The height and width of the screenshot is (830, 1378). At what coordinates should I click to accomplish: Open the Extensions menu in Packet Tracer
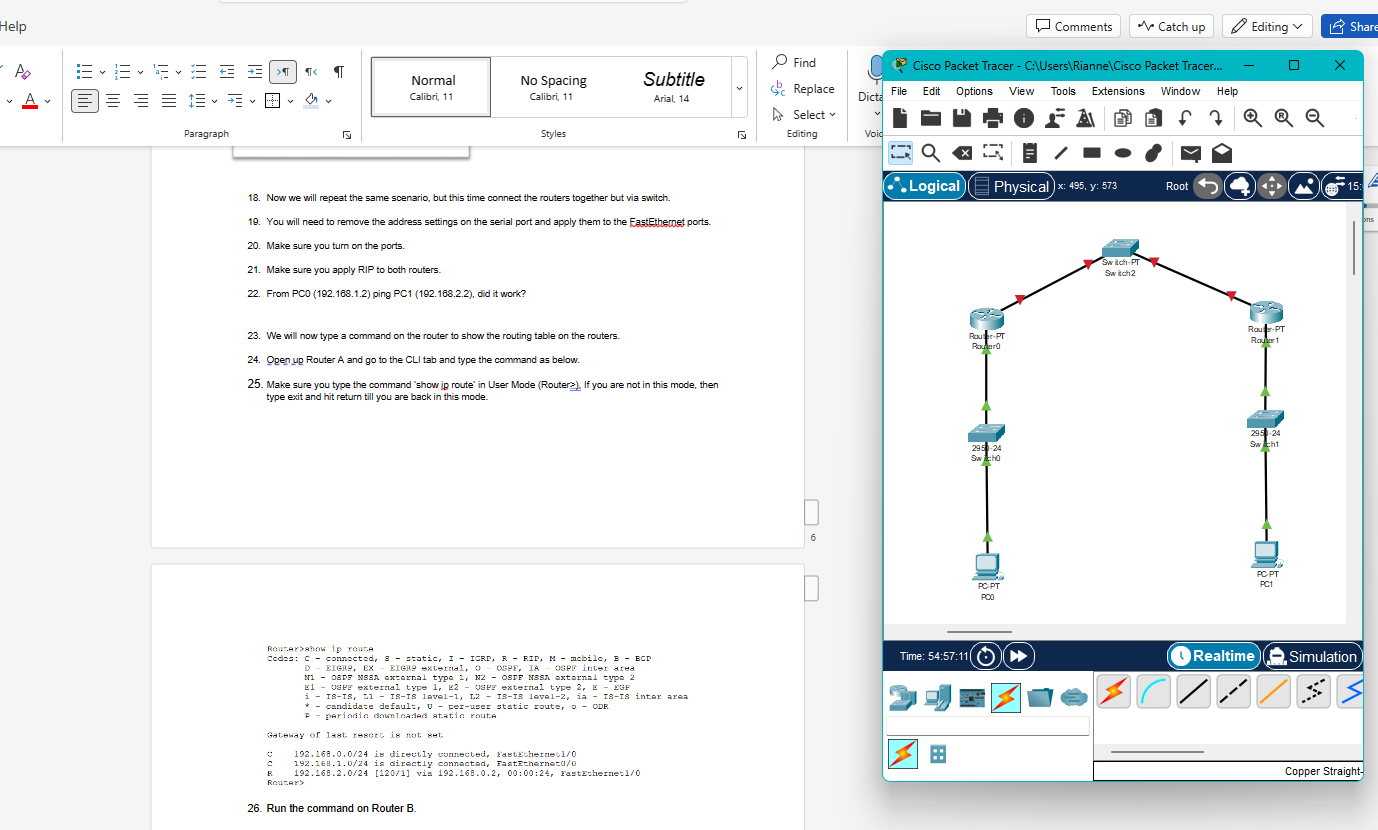(x=1118, y=91)
